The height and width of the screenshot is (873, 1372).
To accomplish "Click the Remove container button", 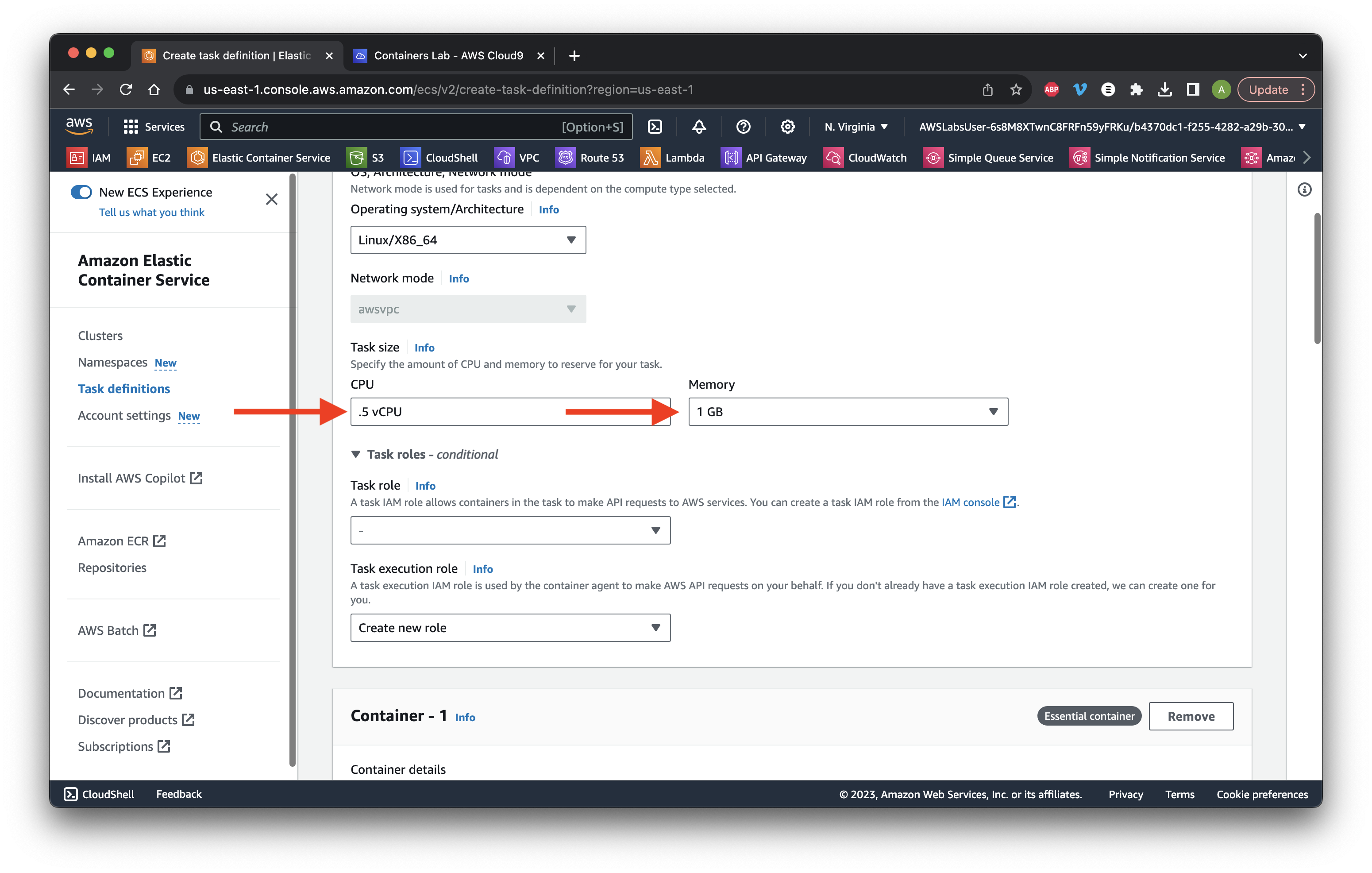I will 1191,716.
